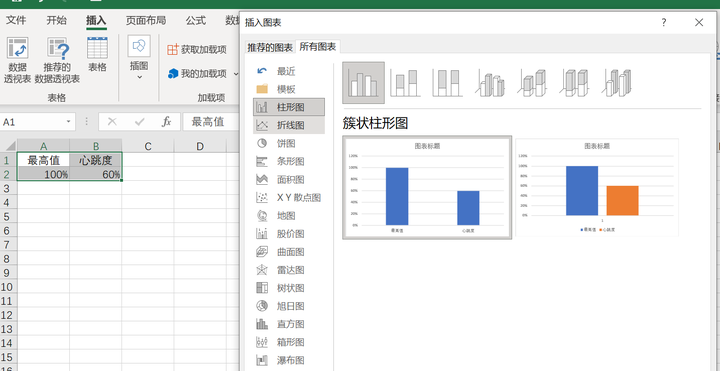Click the formula bar showing 最高值
The height and width of the screenshot is (371, 720).
pyautogui.click(x=211, y=122)
